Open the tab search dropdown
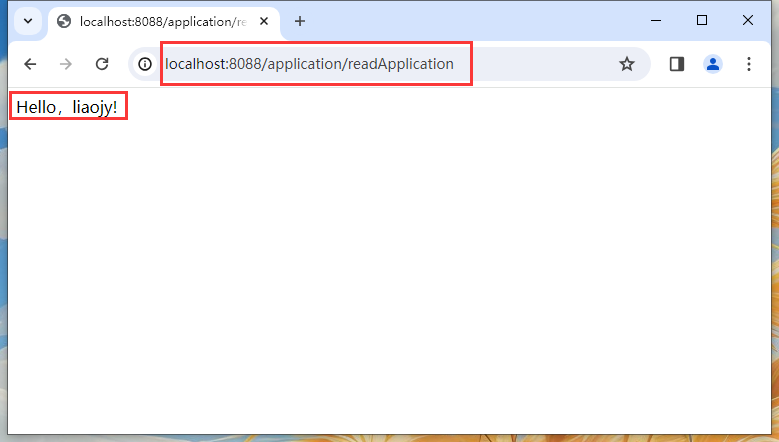This screenshot has width=779, height=442. tap(28, 21)
